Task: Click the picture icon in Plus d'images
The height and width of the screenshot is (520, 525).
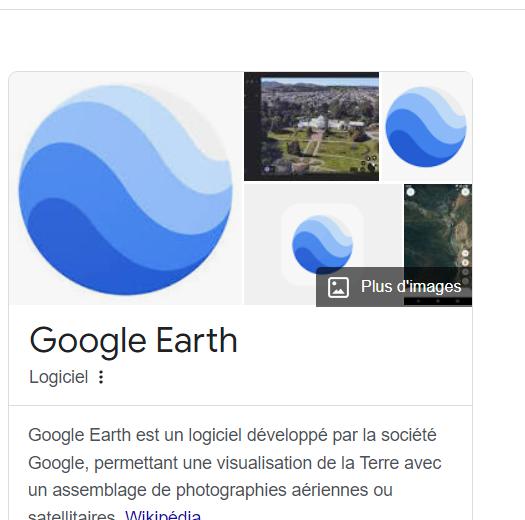Action: pos(338,287)
